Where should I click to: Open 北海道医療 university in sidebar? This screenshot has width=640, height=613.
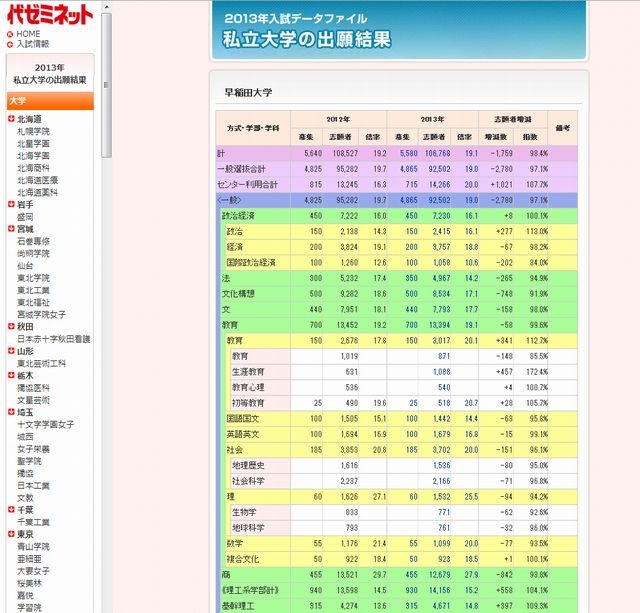click(38, 180)
